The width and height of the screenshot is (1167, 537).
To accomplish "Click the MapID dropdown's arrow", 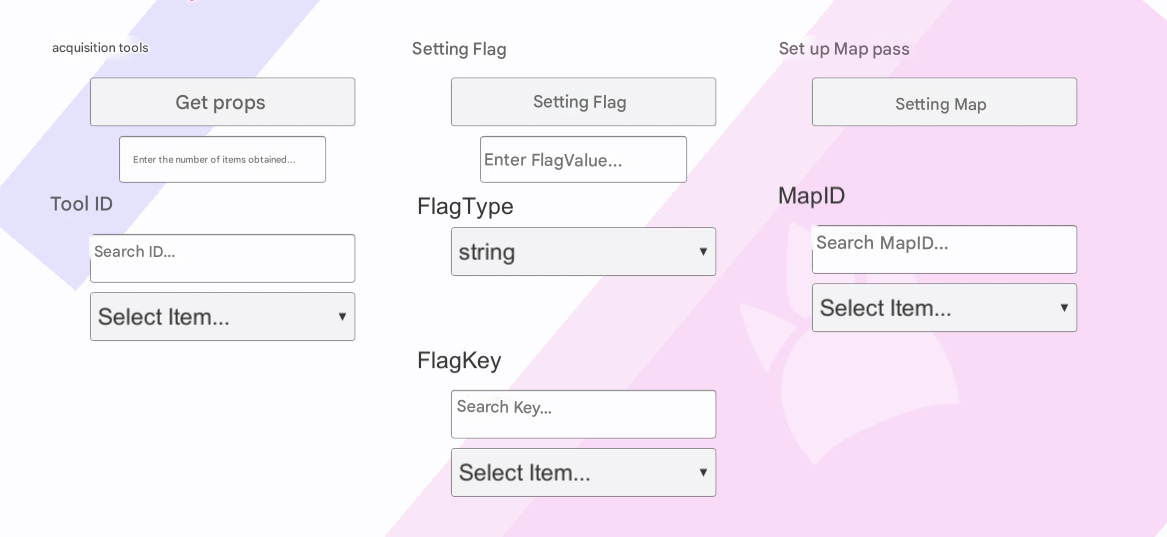I will [x=1064, y=308].
